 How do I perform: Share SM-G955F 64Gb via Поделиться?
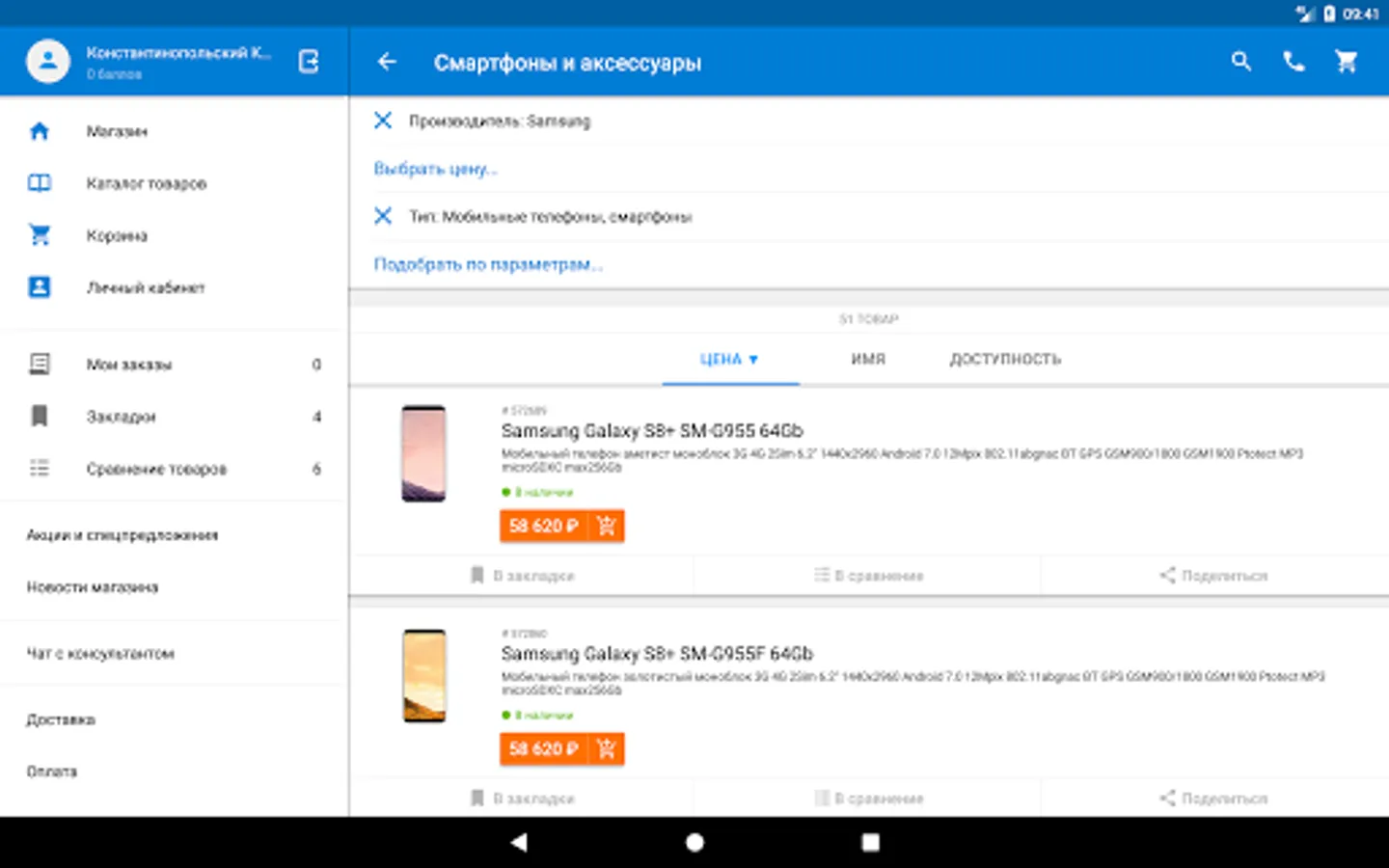click(x=1213, y=799)
